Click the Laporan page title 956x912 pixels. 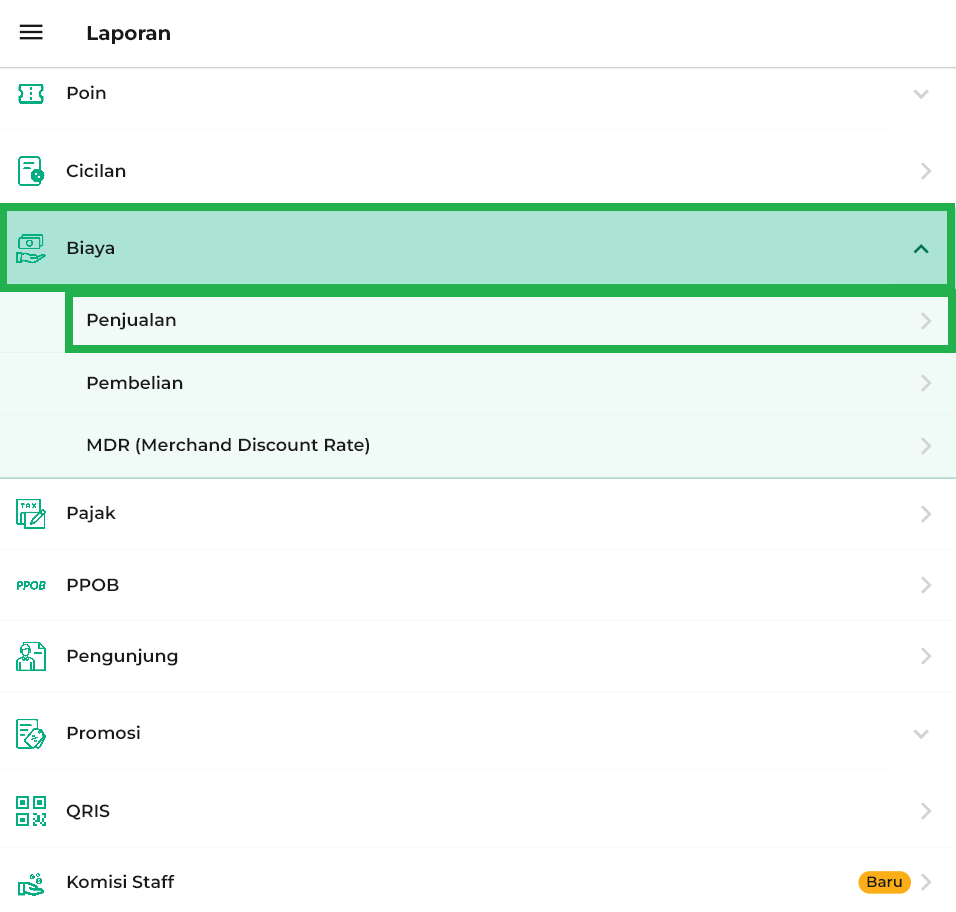point(128,33)
